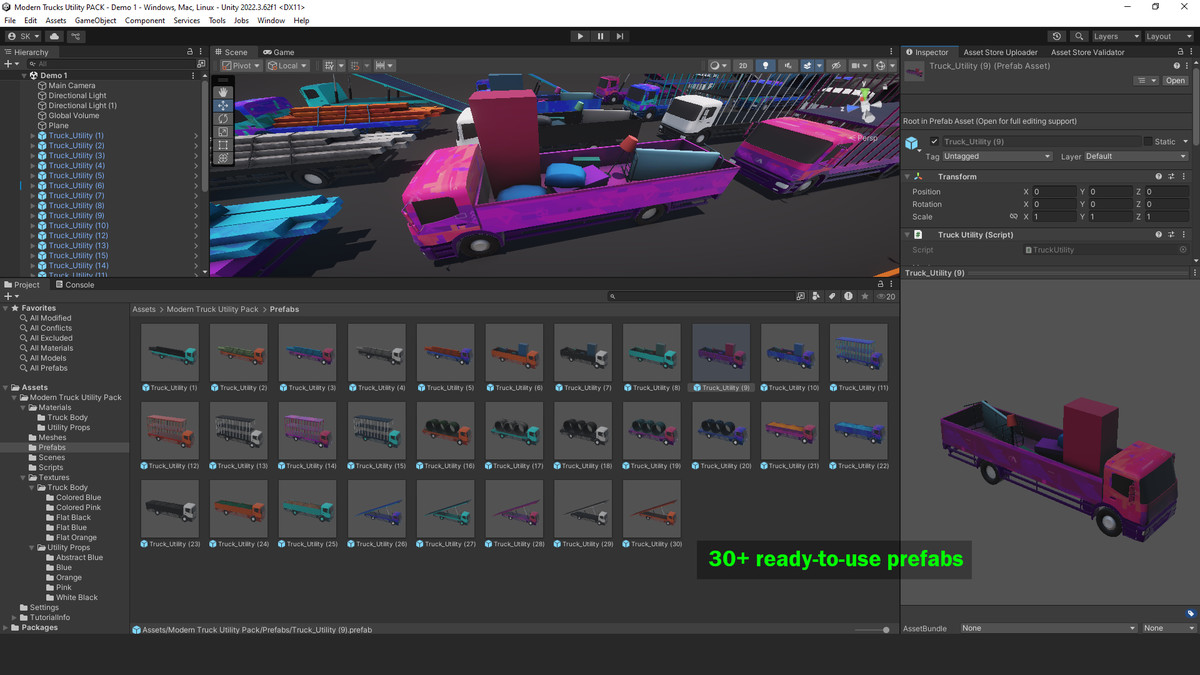Click the Step forward button
The height and width of the screenshot is (675, 1200).
tap(620, 36)
